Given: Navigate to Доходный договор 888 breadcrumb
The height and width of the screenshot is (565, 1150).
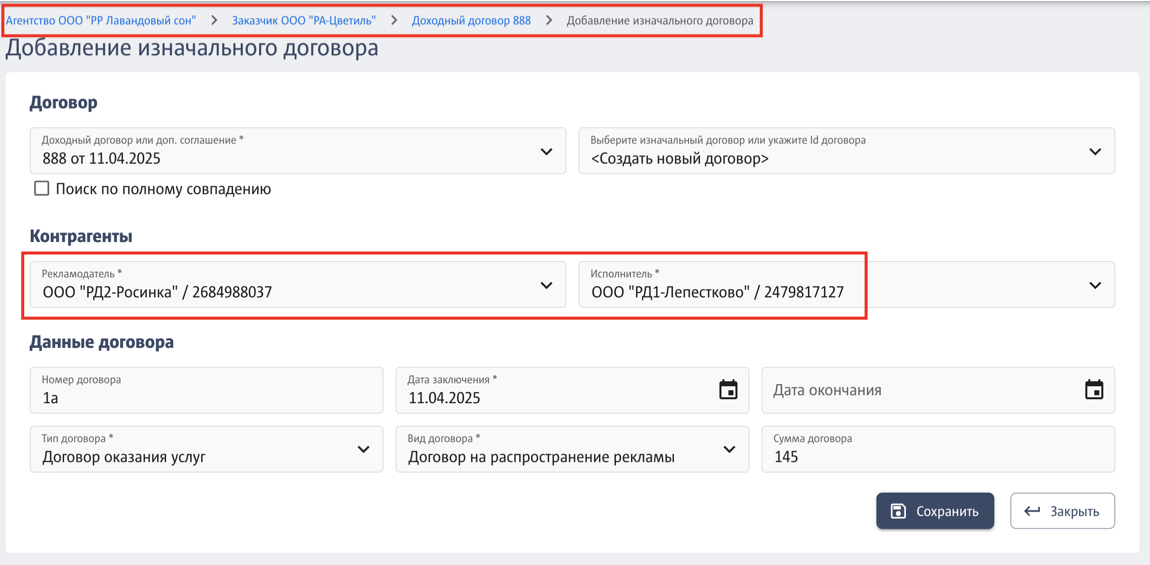Looking at the screenshot, I should tap(471, 21).
